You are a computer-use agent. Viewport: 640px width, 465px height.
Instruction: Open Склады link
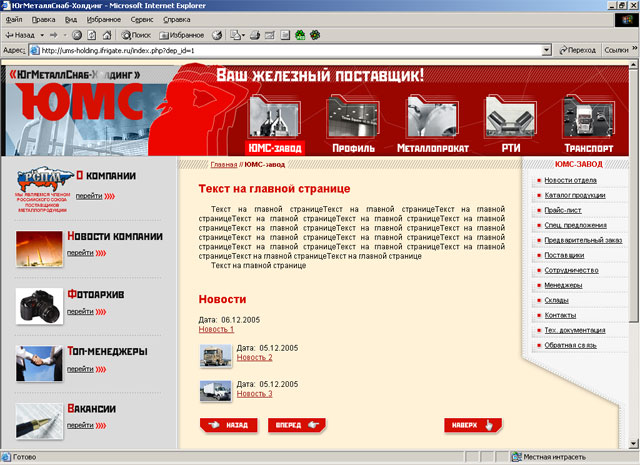click(556, 300)
